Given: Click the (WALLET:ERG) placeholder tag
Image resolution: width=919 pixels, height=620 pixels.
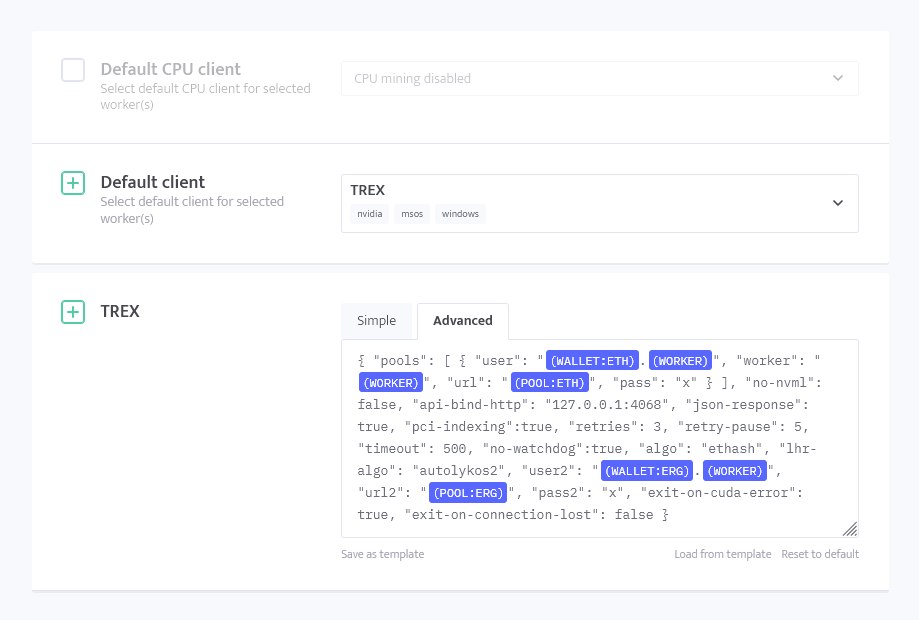Looking at the screenshot, I should pyautogui.click(x=647, y=471).
